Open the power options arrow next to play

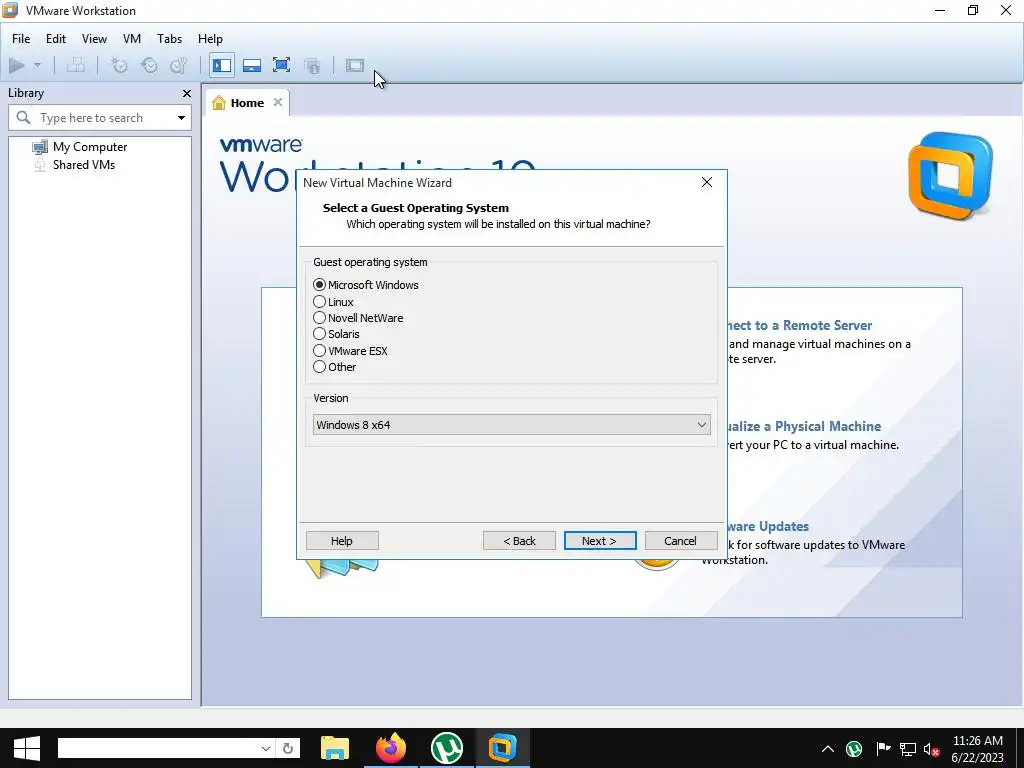pyautogui.click(x=37, y=65)
